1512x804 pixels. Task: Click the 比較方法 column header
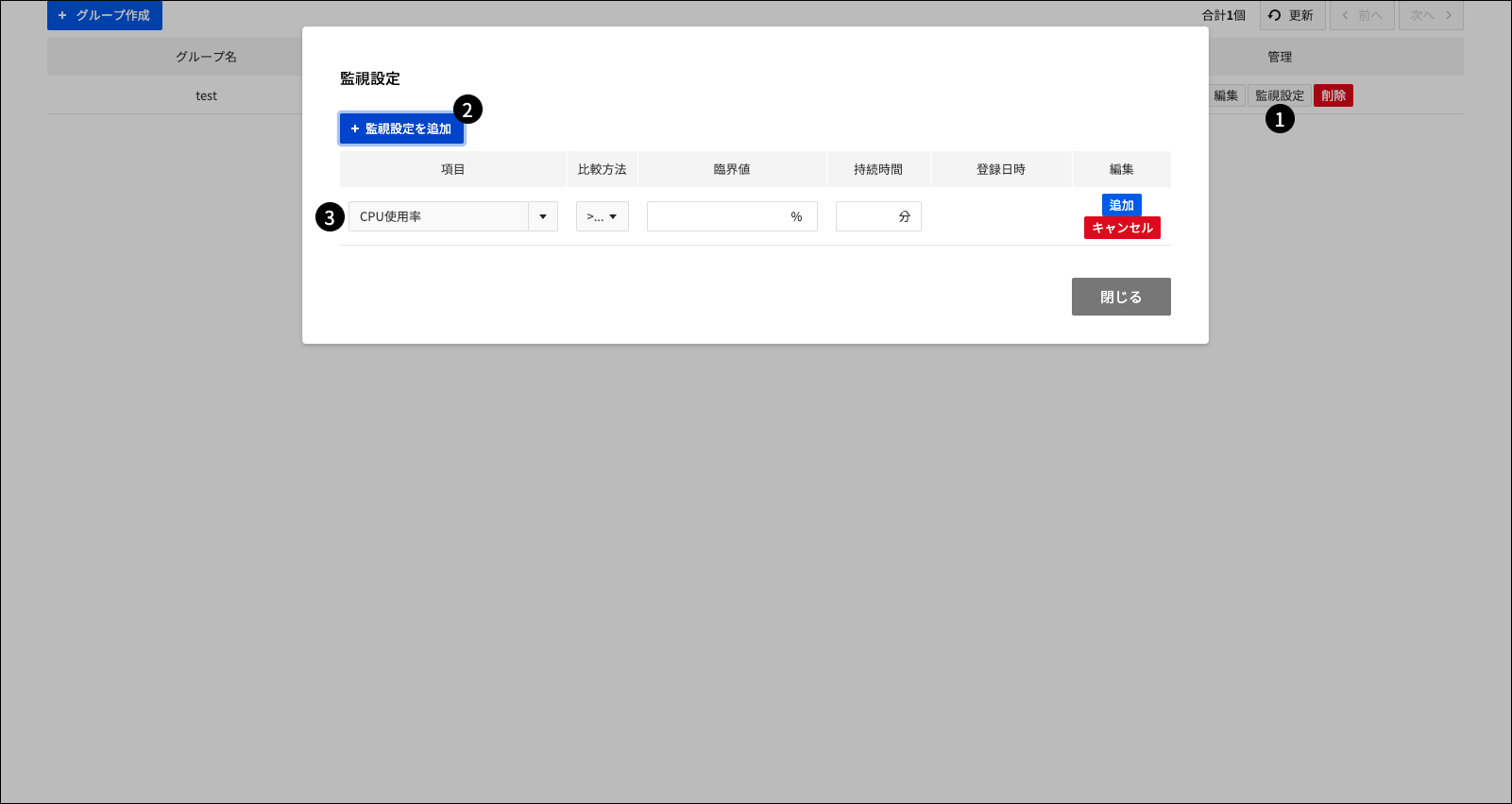(602, 169)
